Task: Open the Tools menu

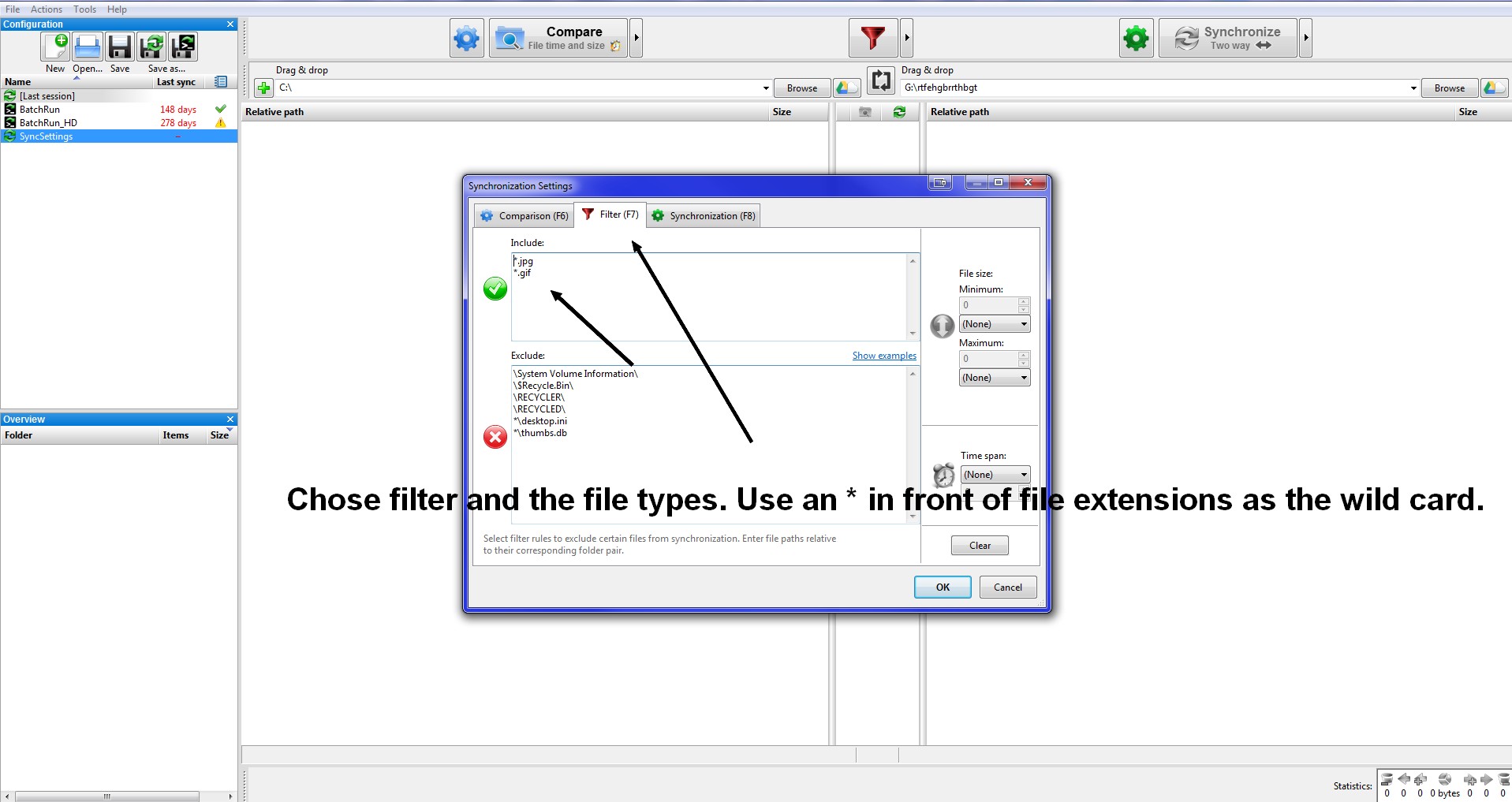Action: pos(84,9)
